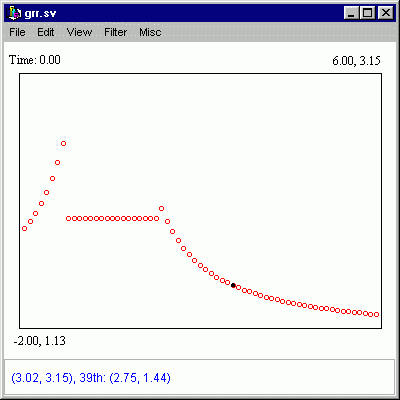Open the File menu
The width and height of the screenshot is (400, 400).
pyautogui.click(x=17, y=32)
